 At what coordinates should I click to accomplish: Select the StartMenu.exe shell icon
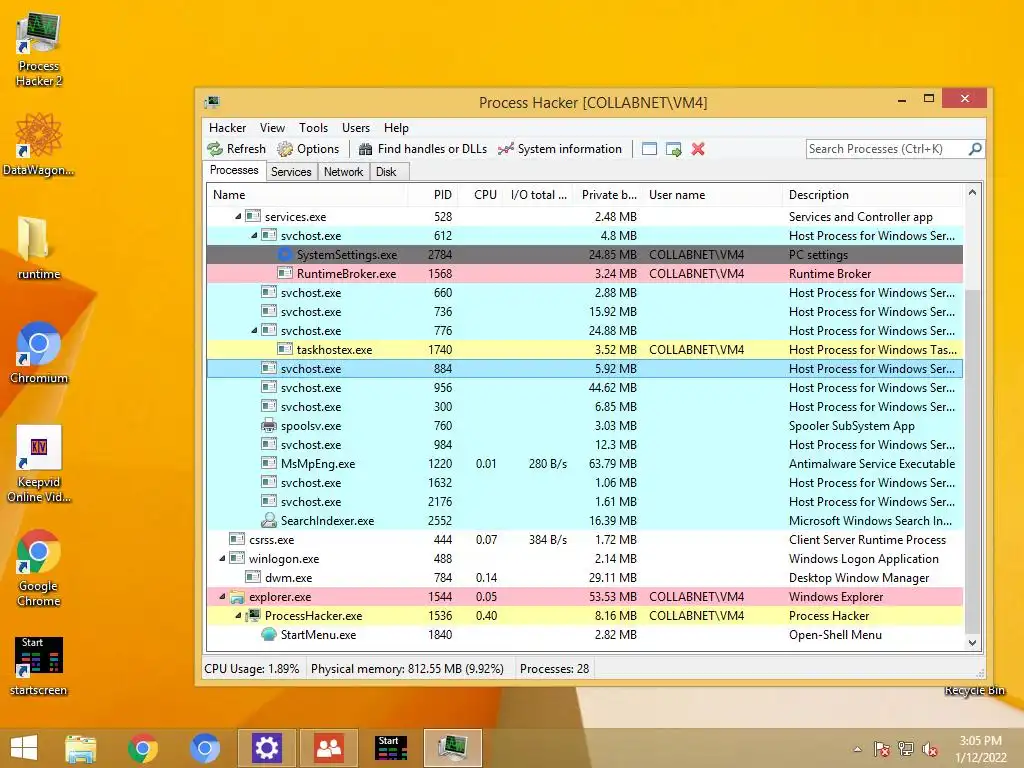coord(269,634)
